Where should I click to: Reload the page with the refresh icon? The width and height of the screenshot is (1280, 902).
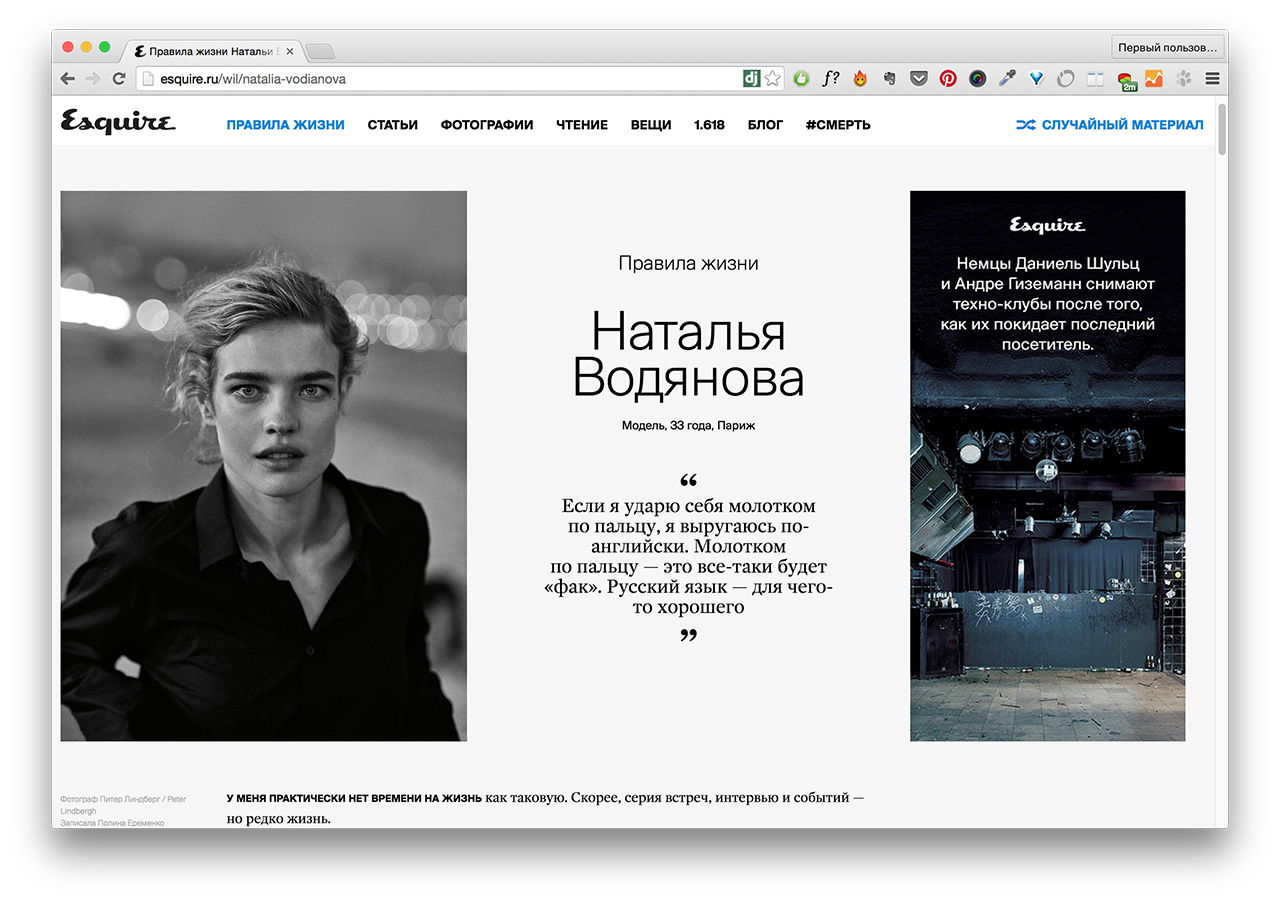[x=119, y=78]
